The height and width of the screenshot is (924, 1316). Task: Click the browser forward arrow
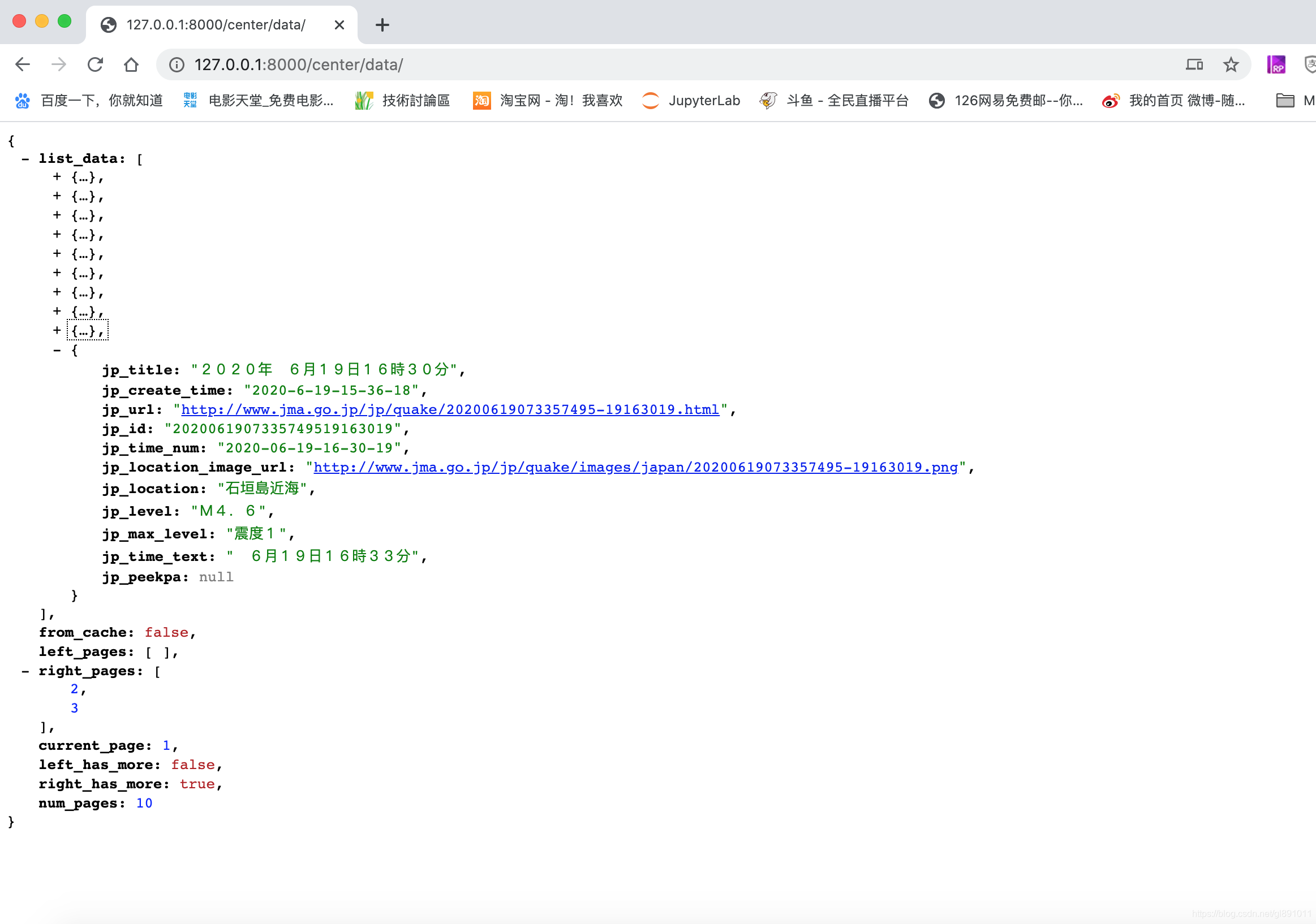(58, 64)
